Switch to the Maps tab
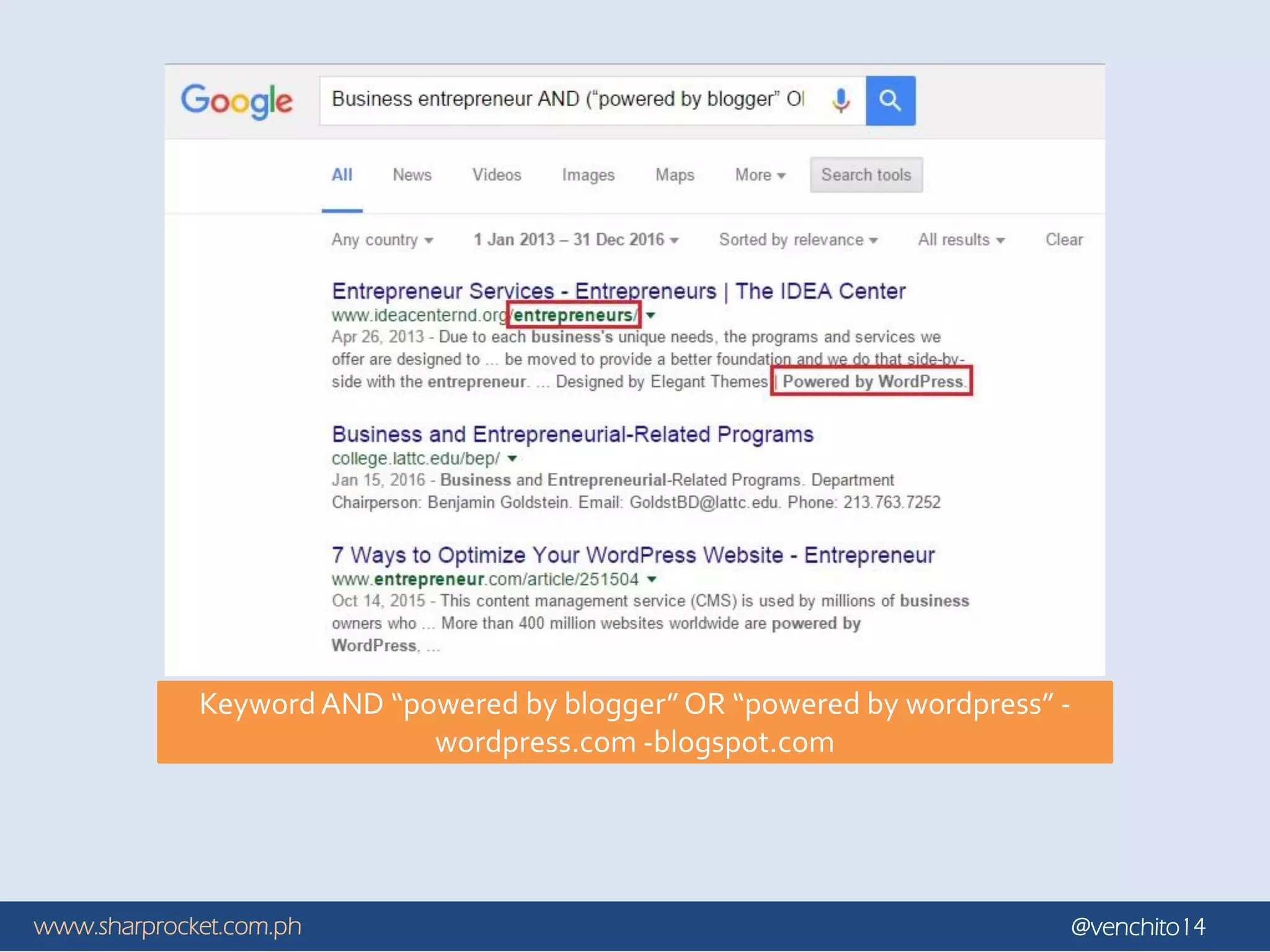Image resolution: width=1270 pixels, height=952 pixels. click(675, 175)
